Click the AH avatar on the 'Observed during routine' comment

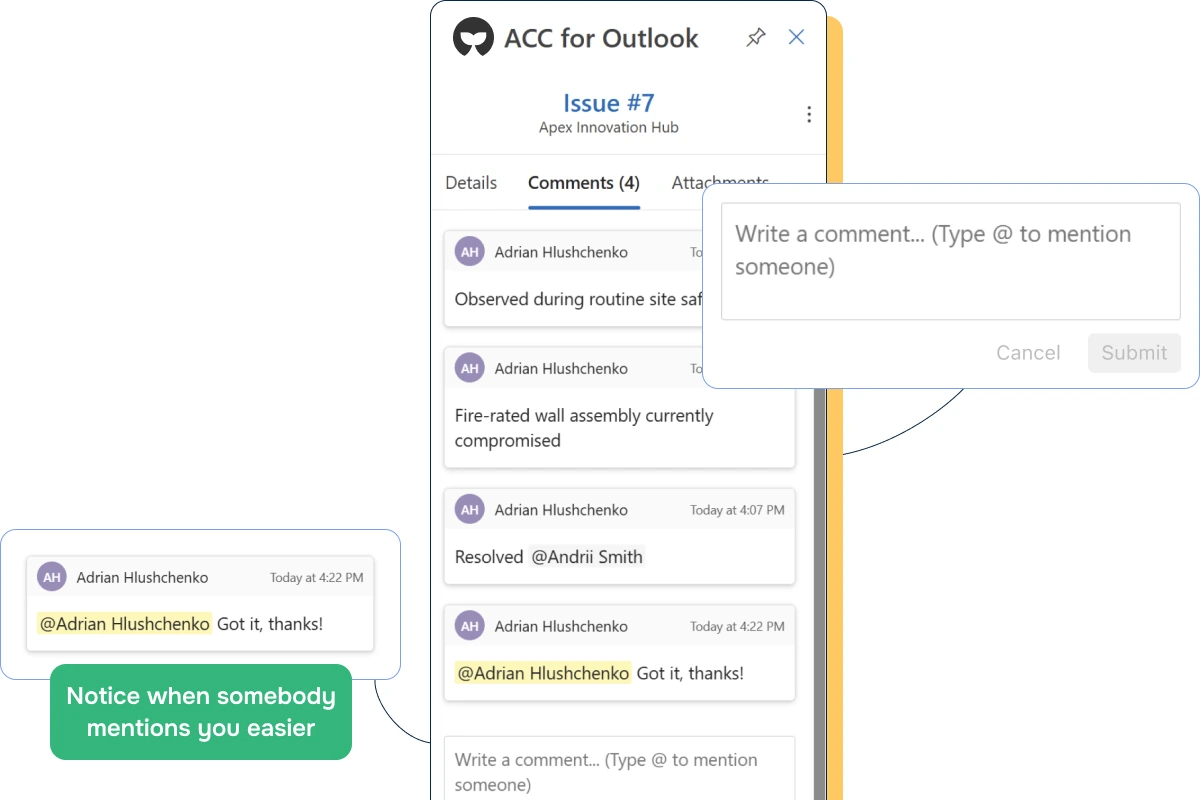click(x=470, y=252)
